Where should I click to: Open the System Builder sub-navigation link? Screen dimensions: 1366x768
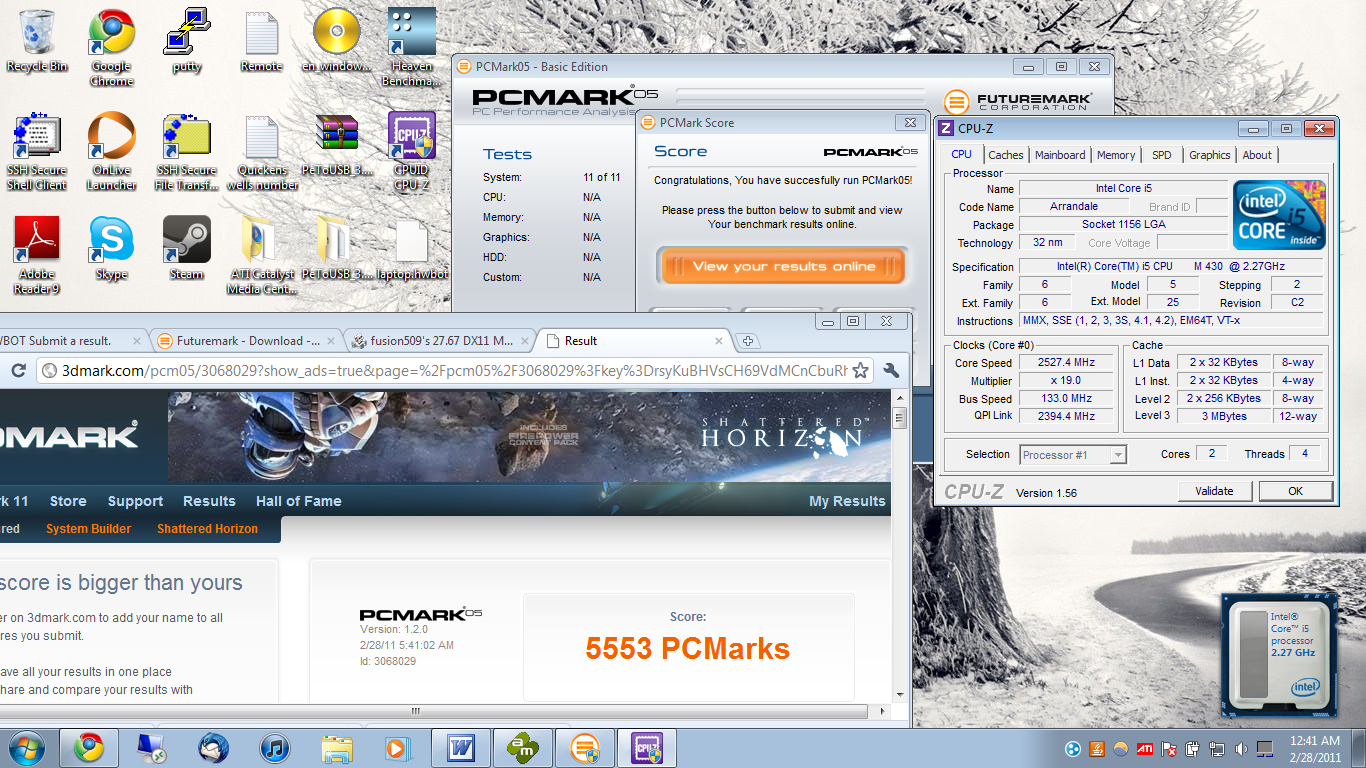tap(89, 529)
